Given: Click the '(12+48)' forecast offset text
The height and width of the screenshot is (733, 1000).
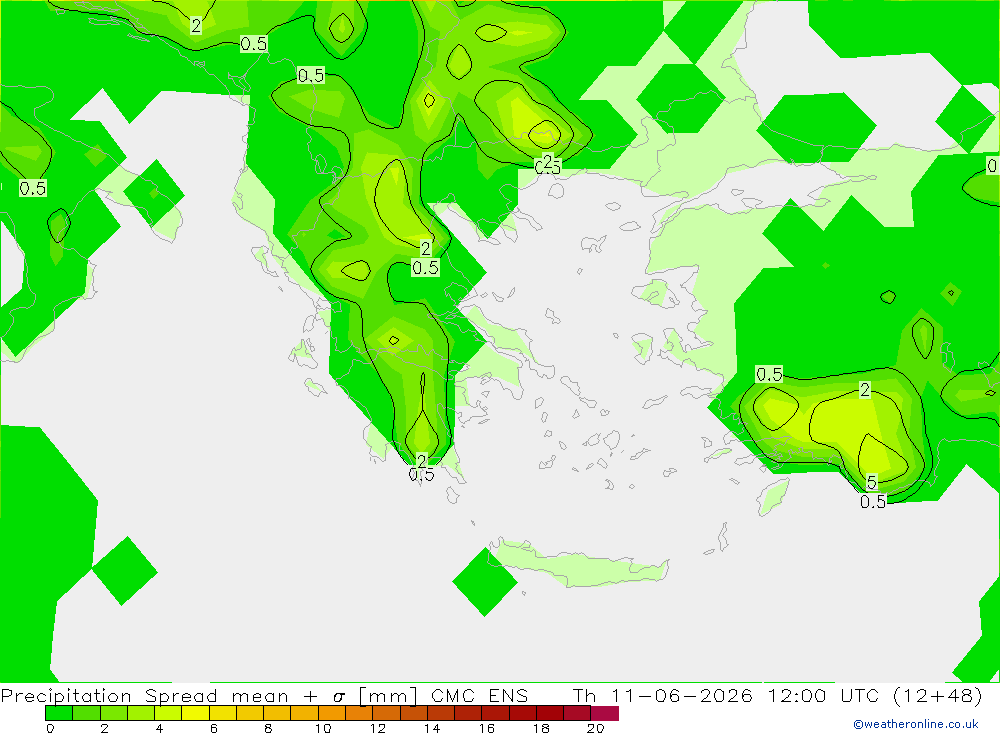Looking at the screenshot, I should [938, 695].
